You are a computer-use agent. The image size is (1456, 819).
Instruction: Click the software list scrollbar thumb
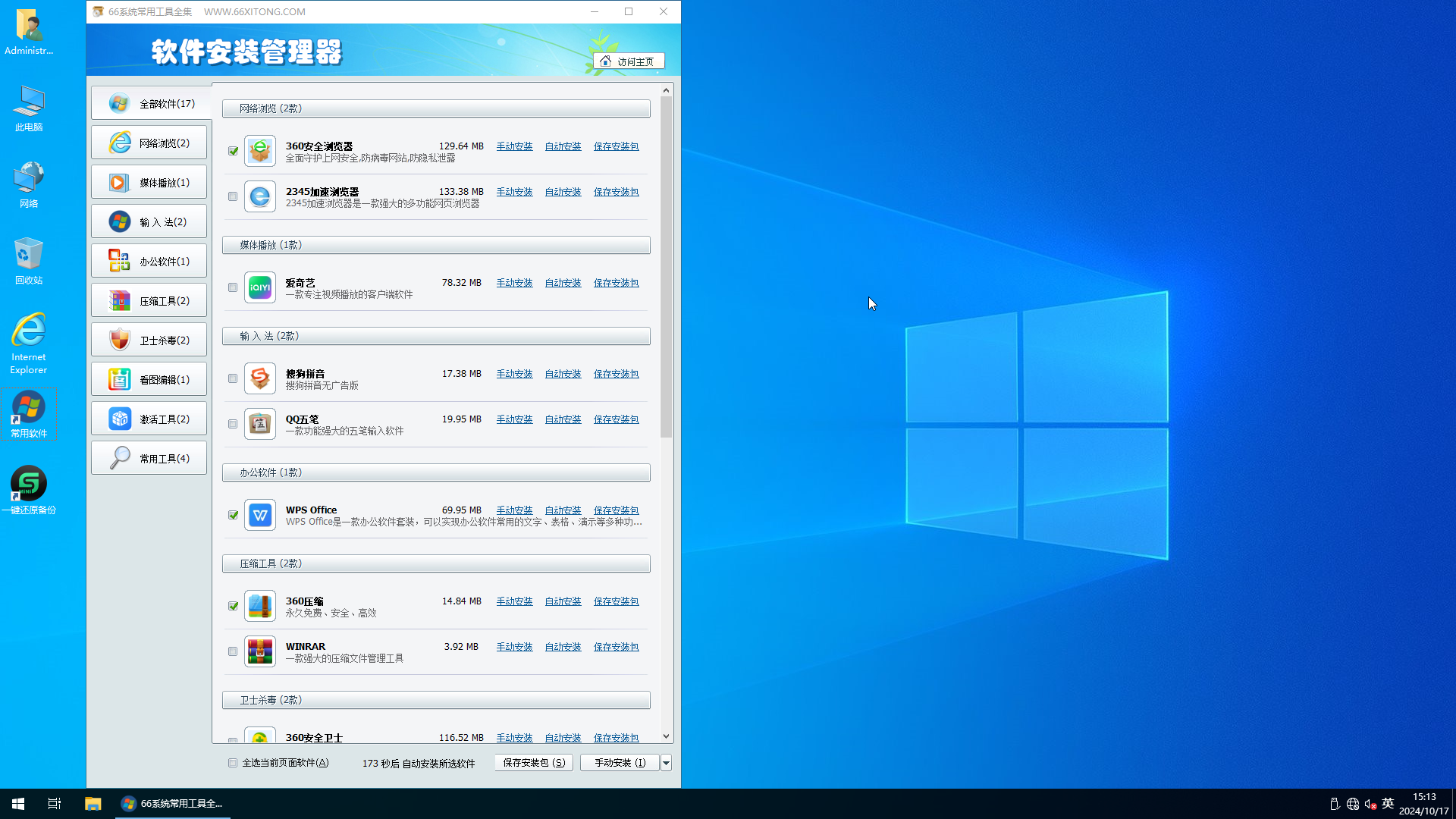[x=666, y=267]
